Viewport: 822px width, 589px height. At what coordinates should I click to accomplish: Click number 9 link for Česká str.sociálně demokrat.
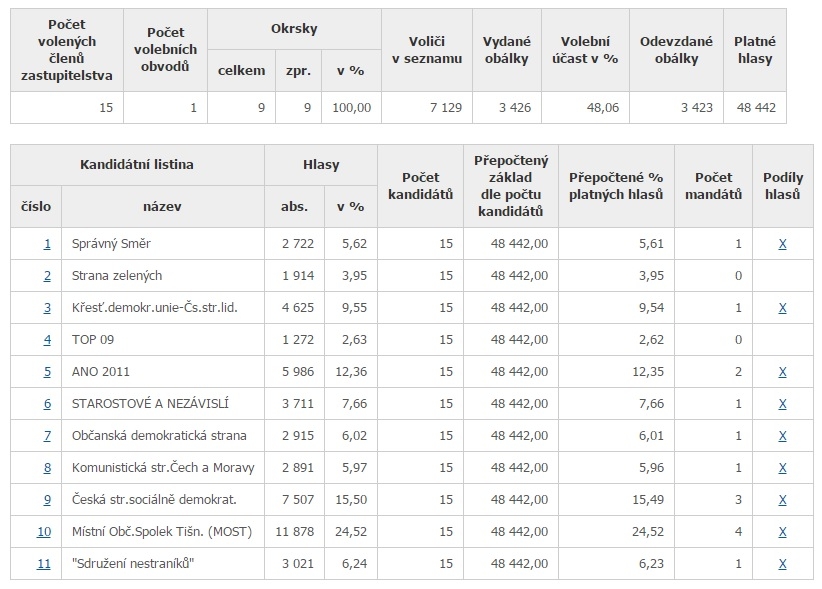pyautogui.click(x=46, y=500)
